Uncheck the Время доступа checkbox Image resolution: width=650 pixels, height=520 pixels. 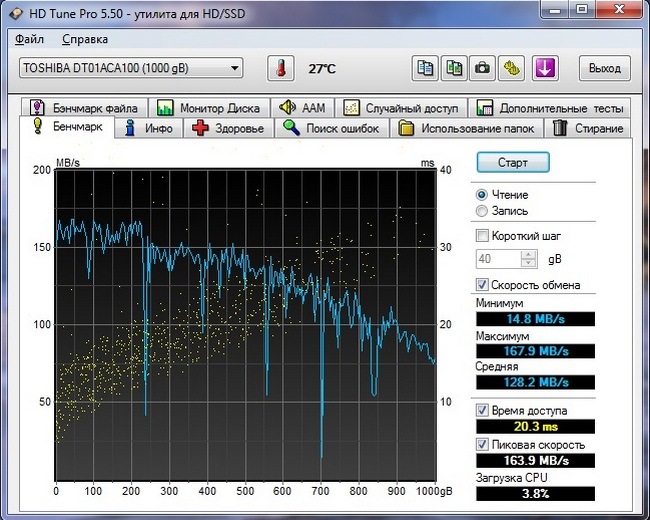click(483, 410)
